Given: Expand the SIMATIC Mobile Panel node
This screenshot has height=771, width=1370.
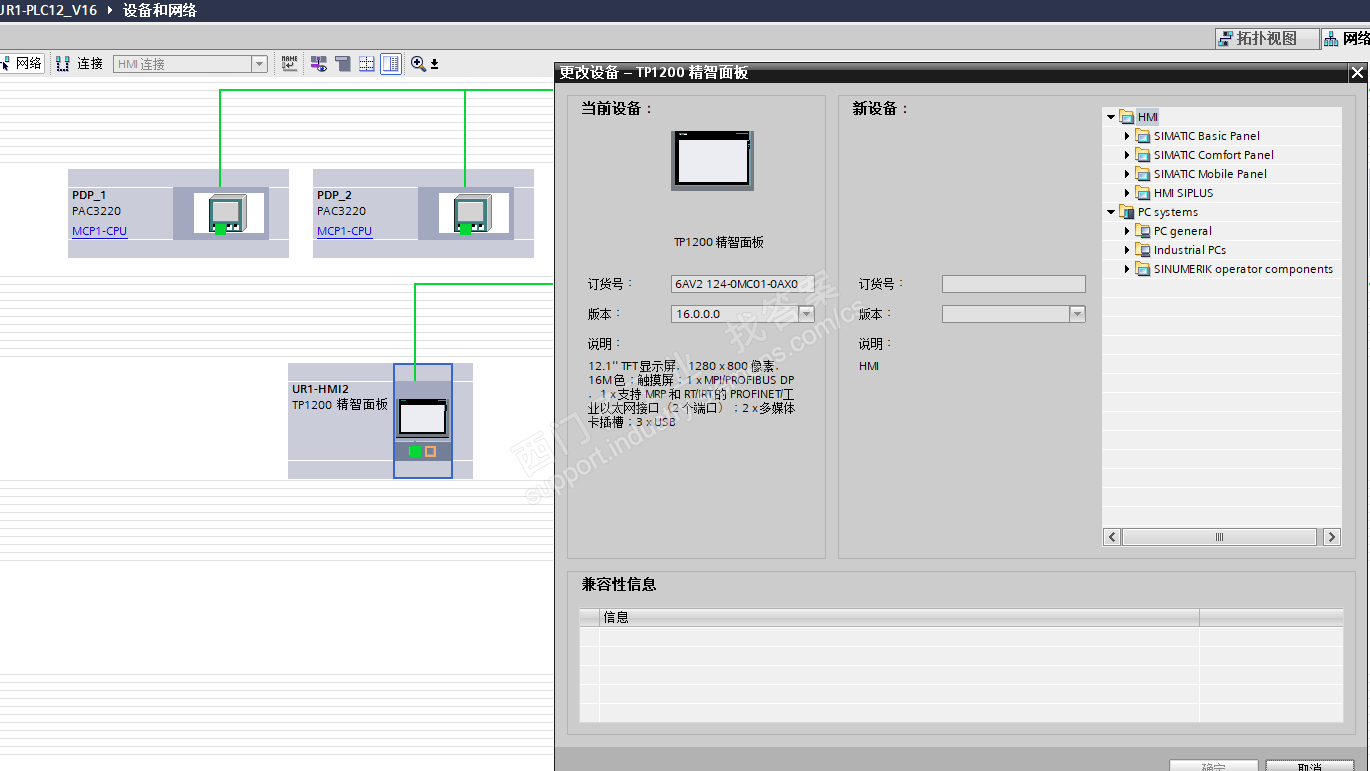Looking at the screenshot, I should (1127, 174).
